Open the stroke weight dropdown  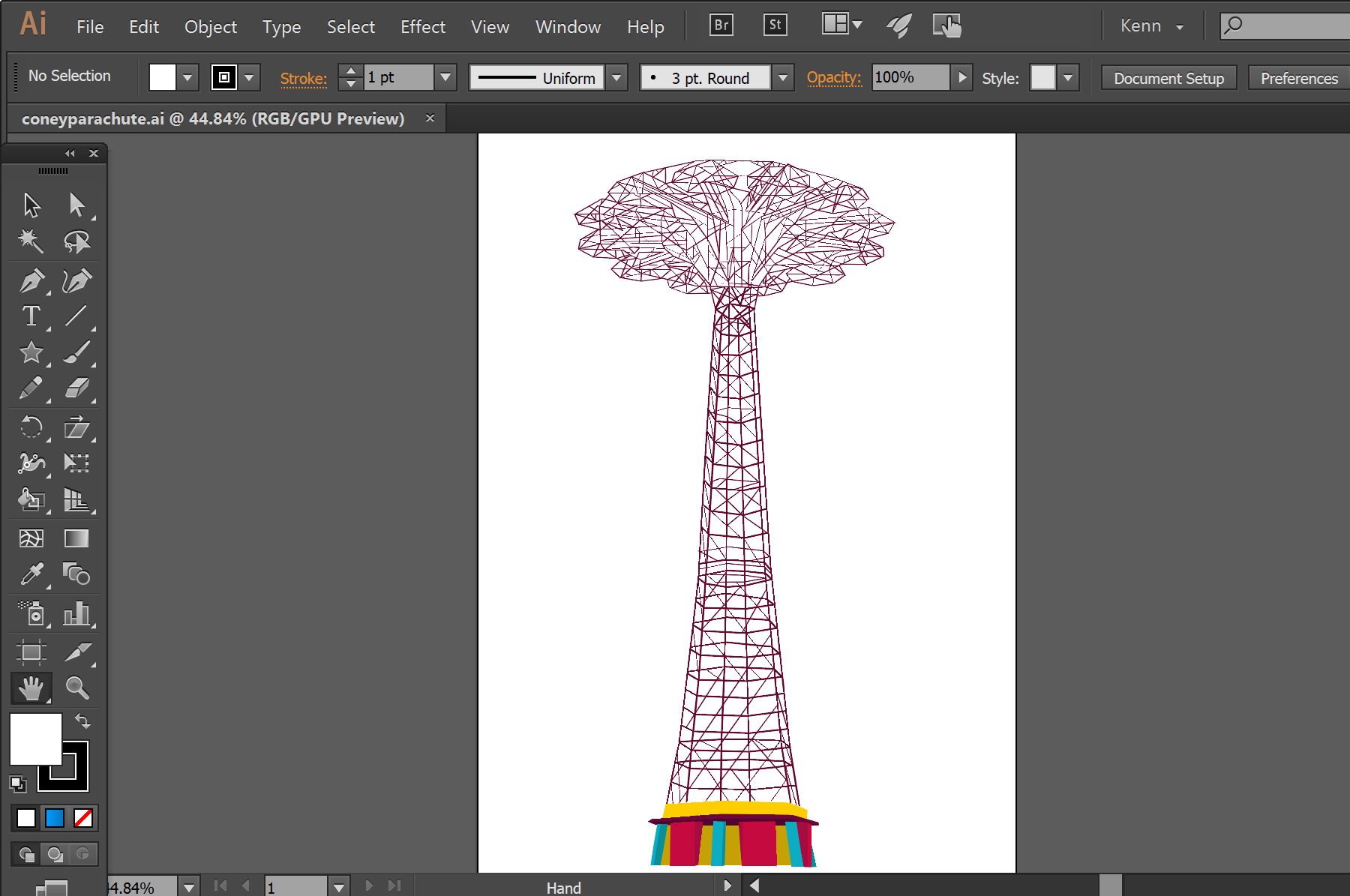coord(445,77)
